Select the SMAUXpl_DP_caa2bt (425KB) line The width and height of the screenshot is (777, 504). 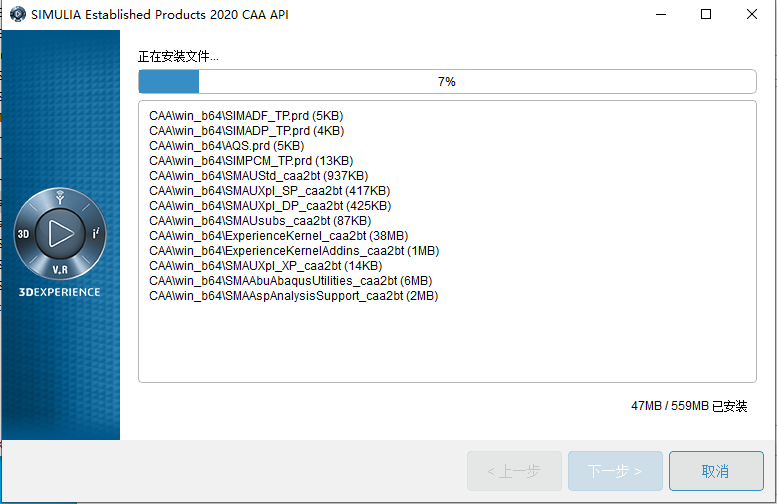pos(270,206)
